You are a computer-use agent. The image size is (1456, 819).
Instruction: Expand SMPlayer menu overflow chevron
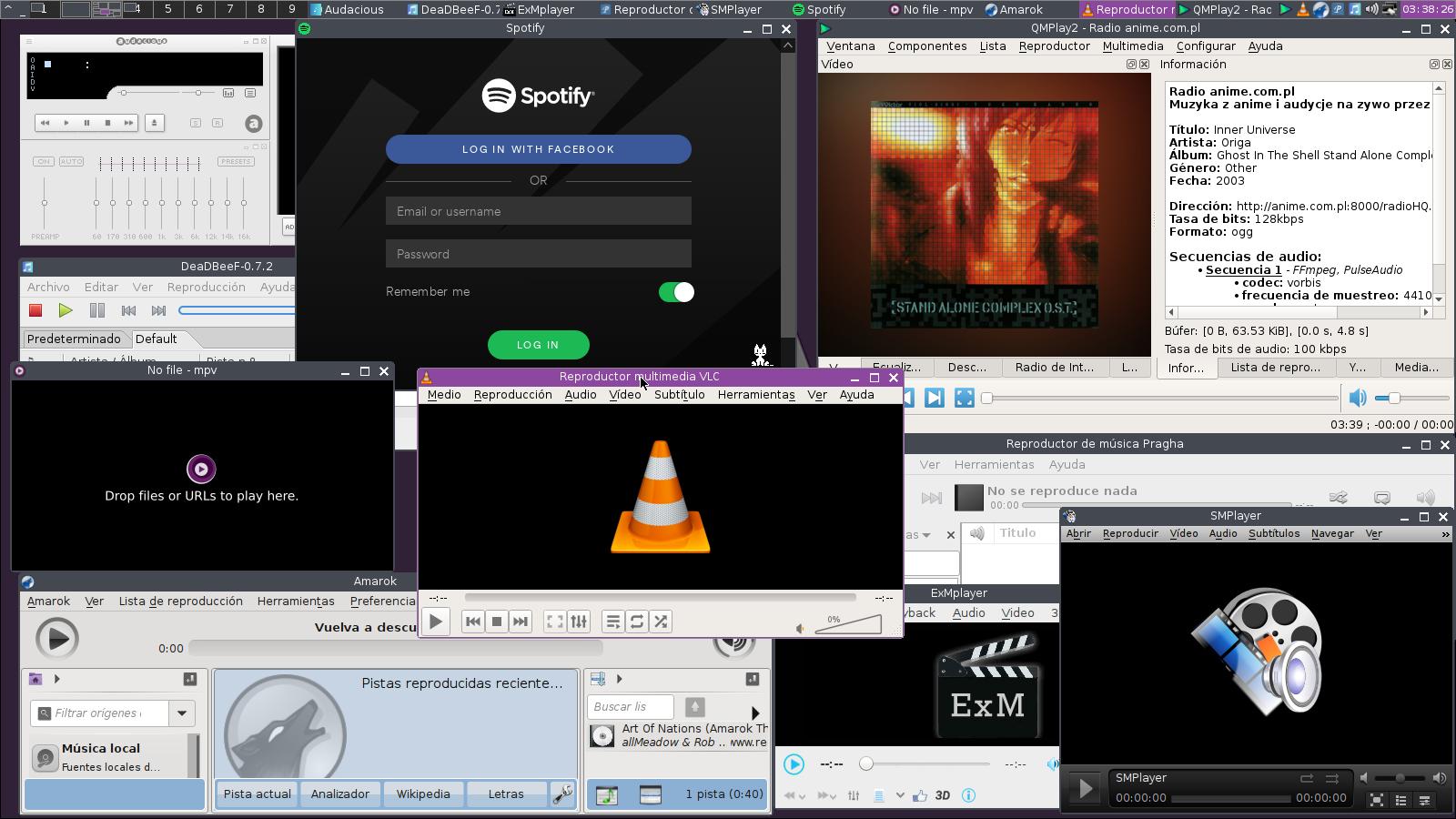[1445, 534]
